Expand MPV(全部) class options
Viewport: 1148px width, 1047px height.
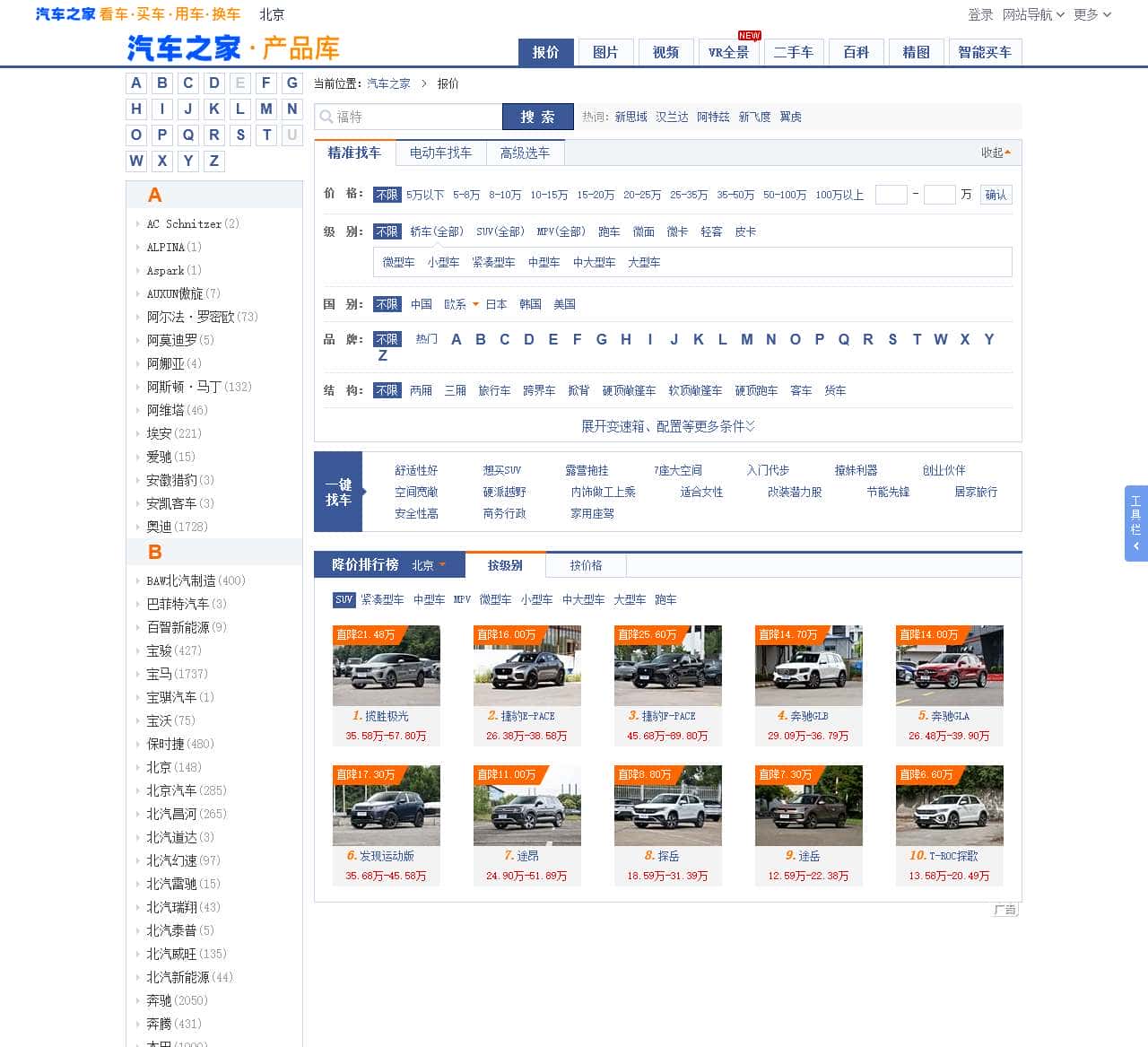(561, 231)
